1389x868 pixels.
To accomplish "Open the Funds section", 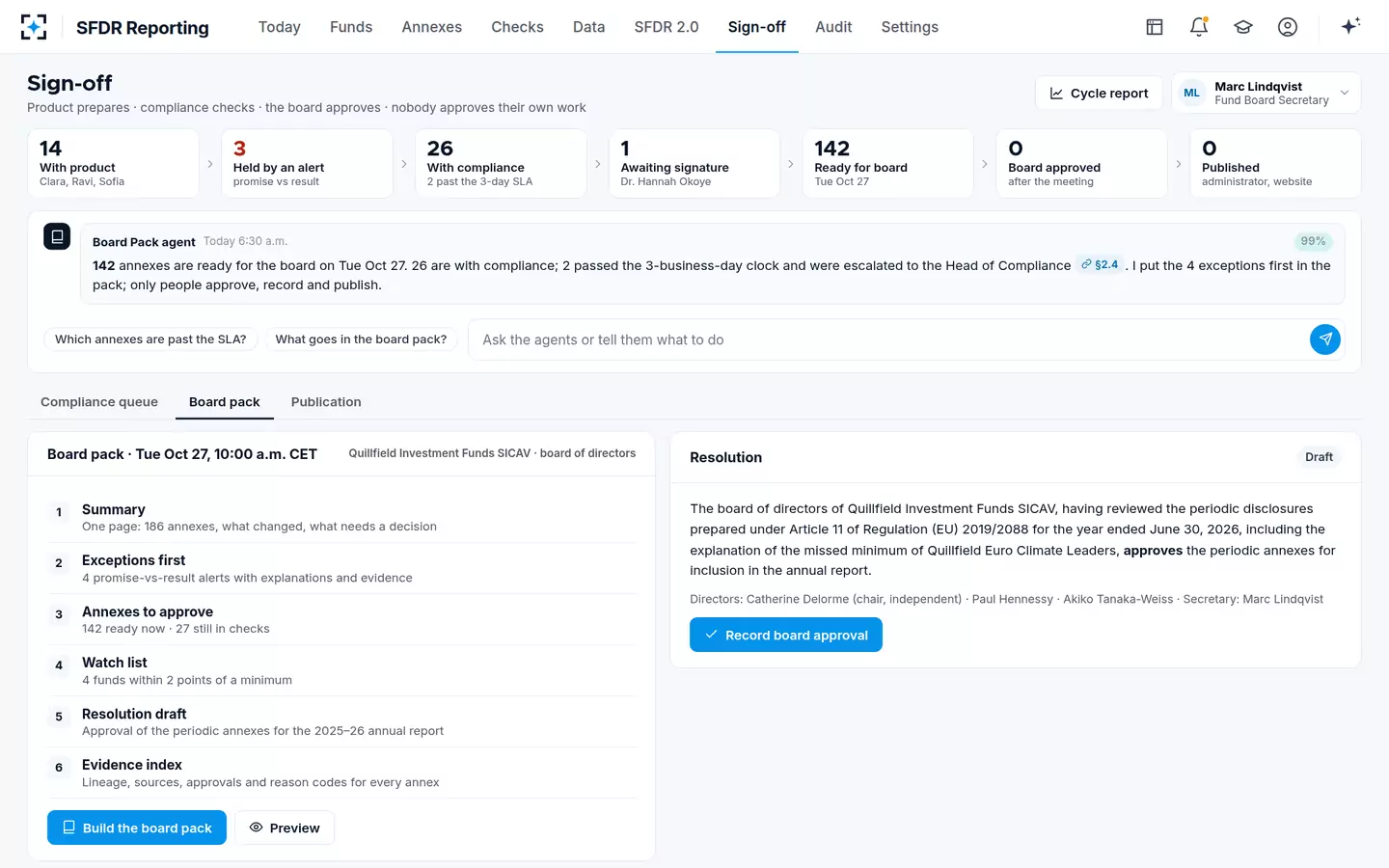I will pyautogui.click(x=351, y=27).
